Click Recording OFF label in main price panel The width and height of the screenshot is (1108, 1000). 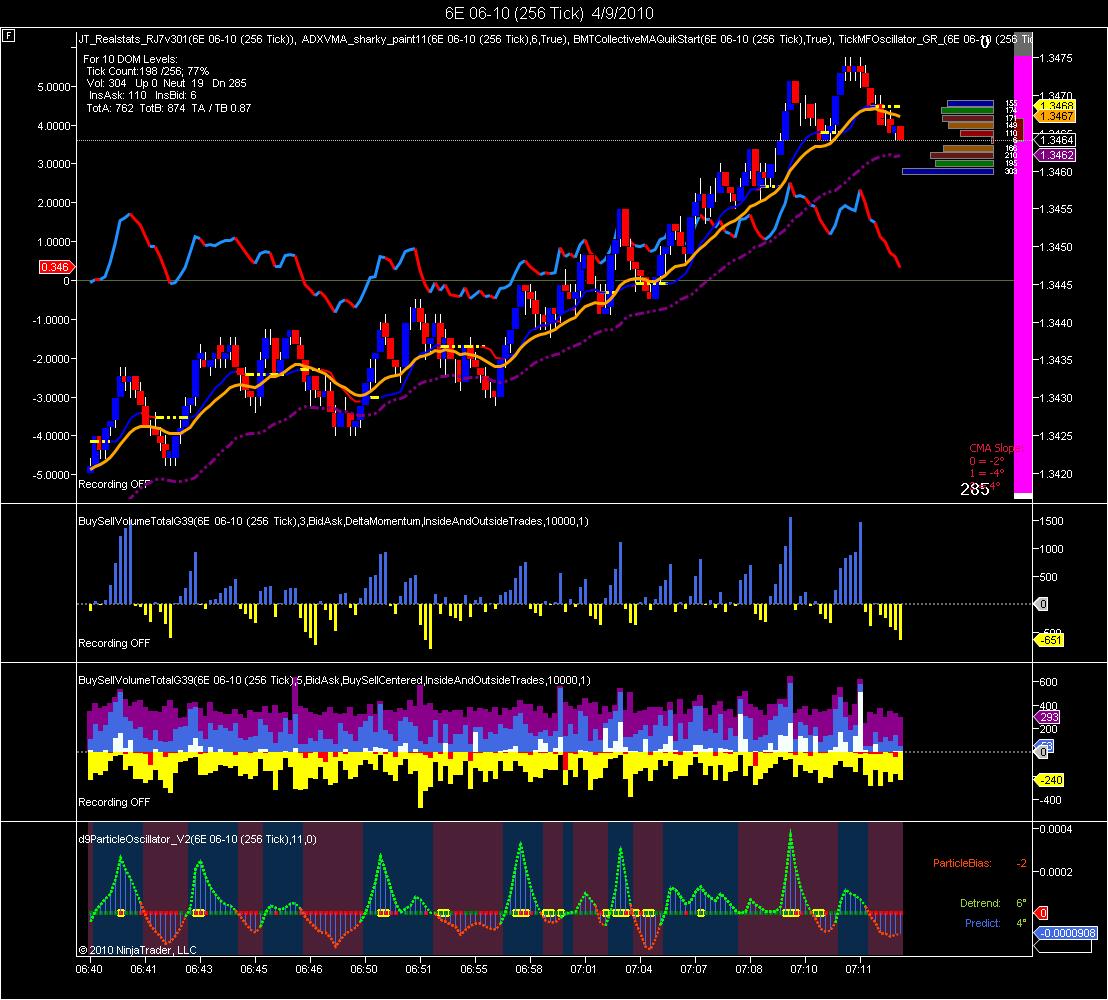pos(114,485)
